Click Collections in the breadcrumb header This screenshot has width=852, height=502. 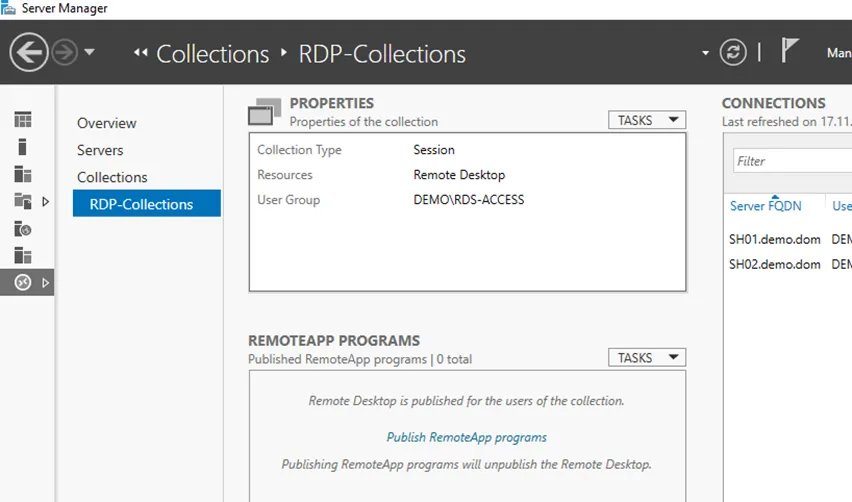[x=212, y=54]
